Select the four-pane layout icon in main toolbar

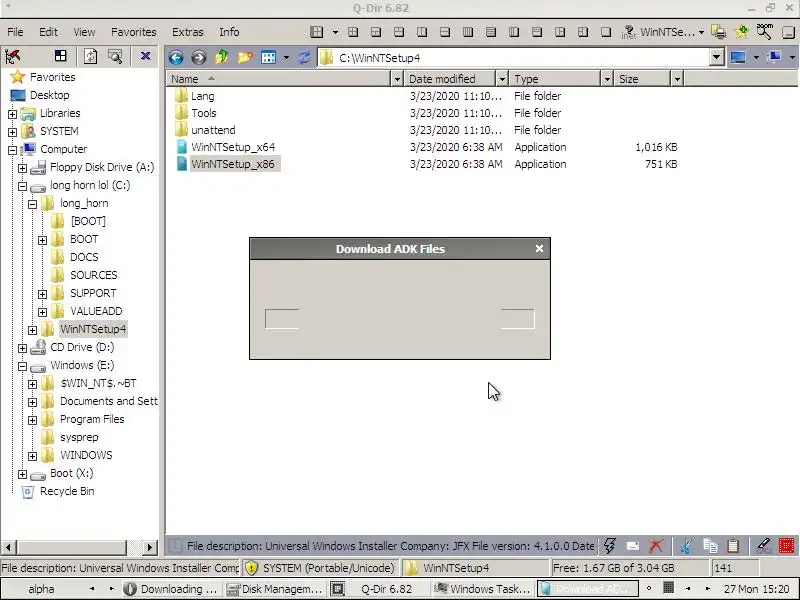pyautogui.click(x=353, y=32)
